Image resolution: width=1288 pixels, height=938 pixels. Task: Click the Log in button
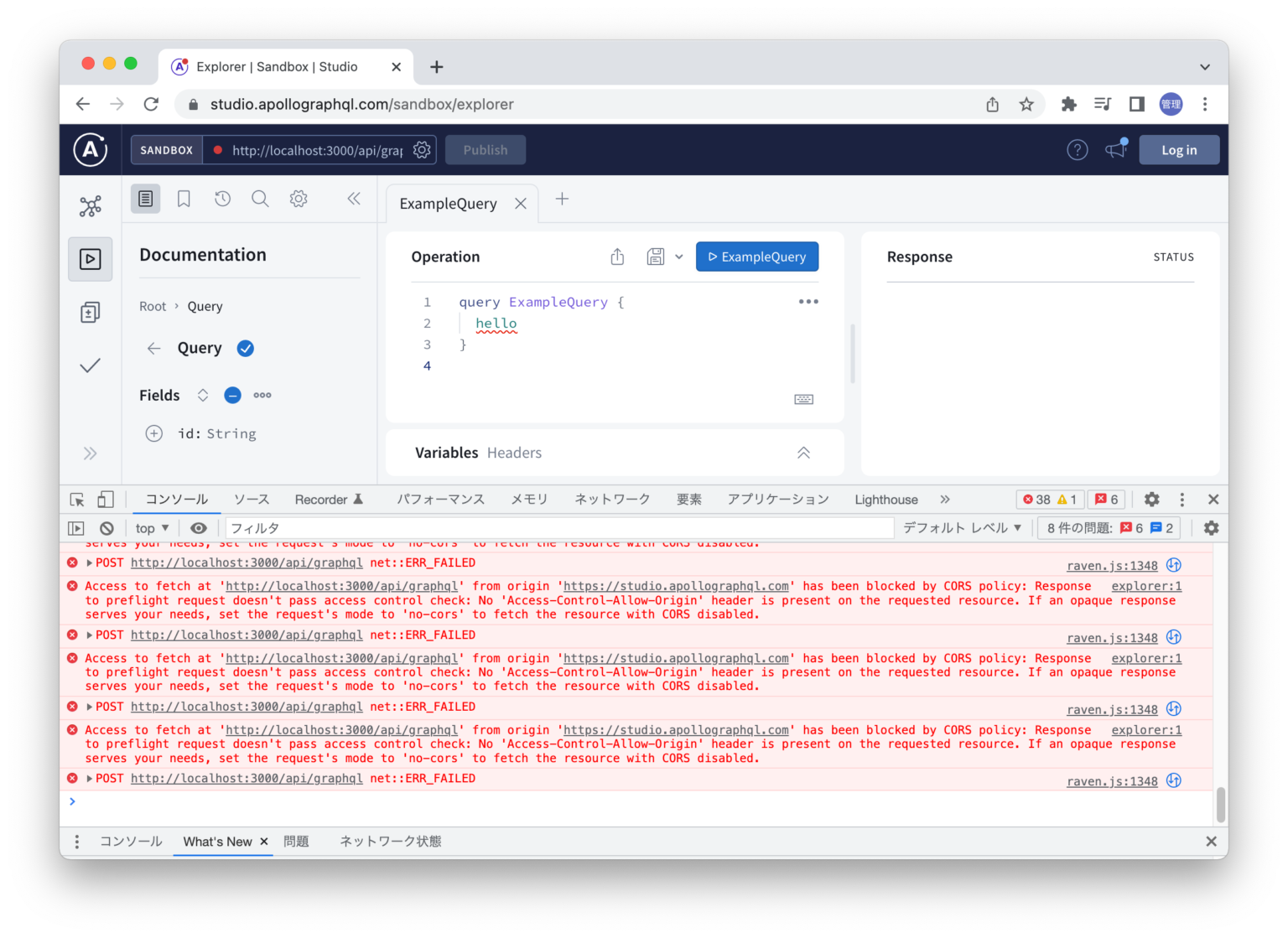coord(1179,150)
